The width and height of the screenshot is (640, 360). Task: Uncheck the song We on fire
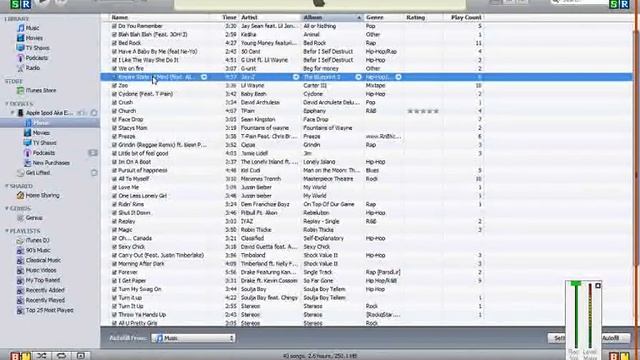click(114, 69)
